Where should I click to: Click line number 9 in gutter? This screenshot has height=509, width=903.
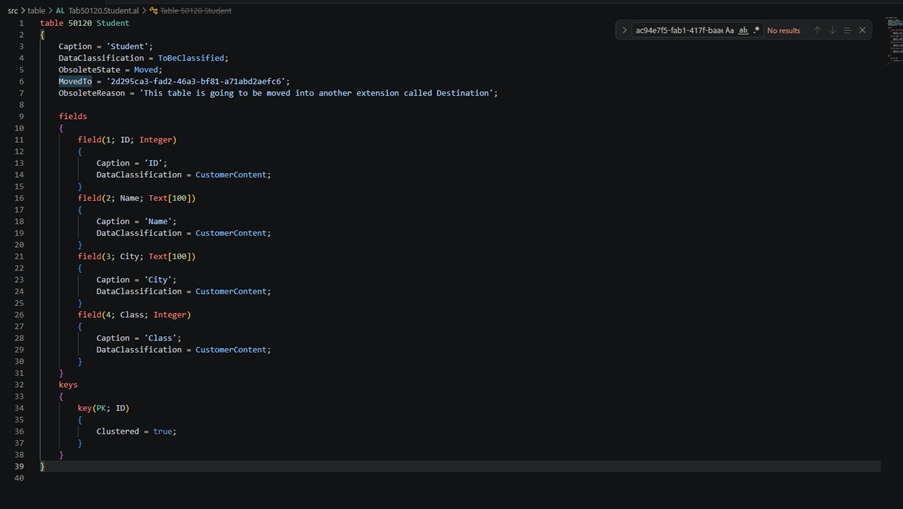[21, 116]
